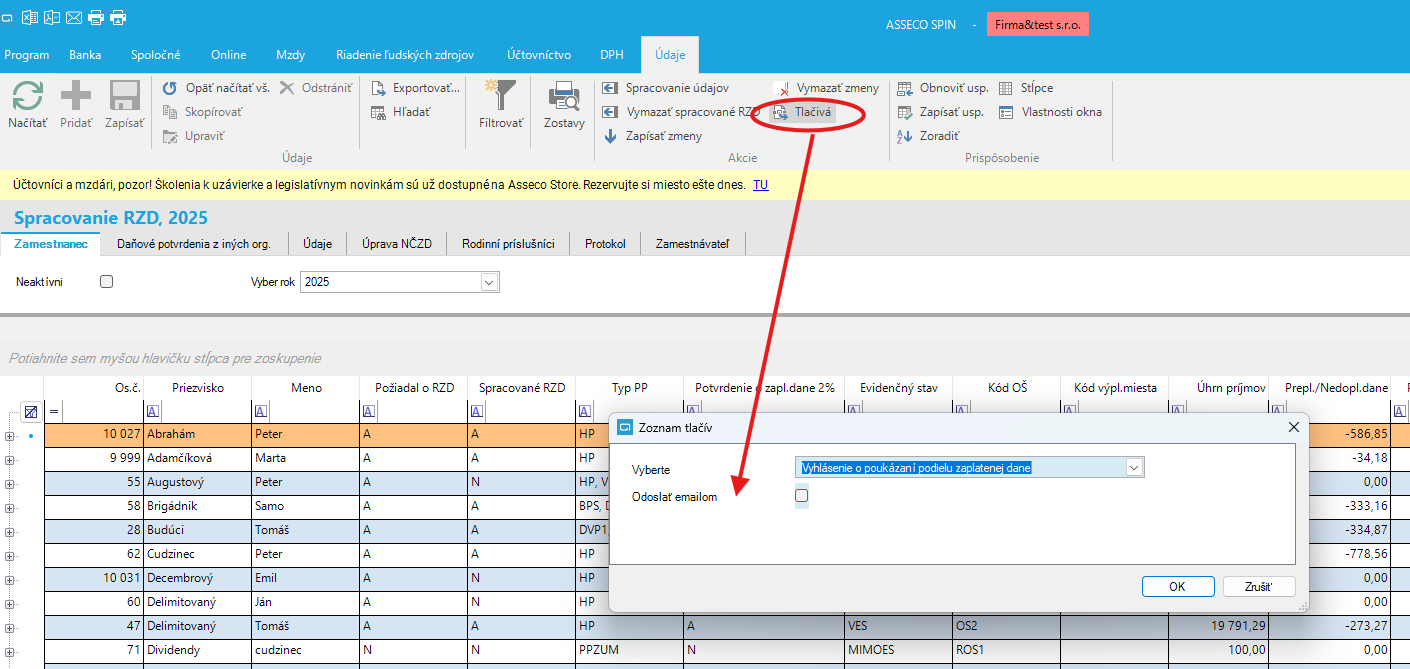Viewport: 1410px width, 669px height.
Task: Switch to Rodinní príslušníci tab
Action: (x=508, y=243)
